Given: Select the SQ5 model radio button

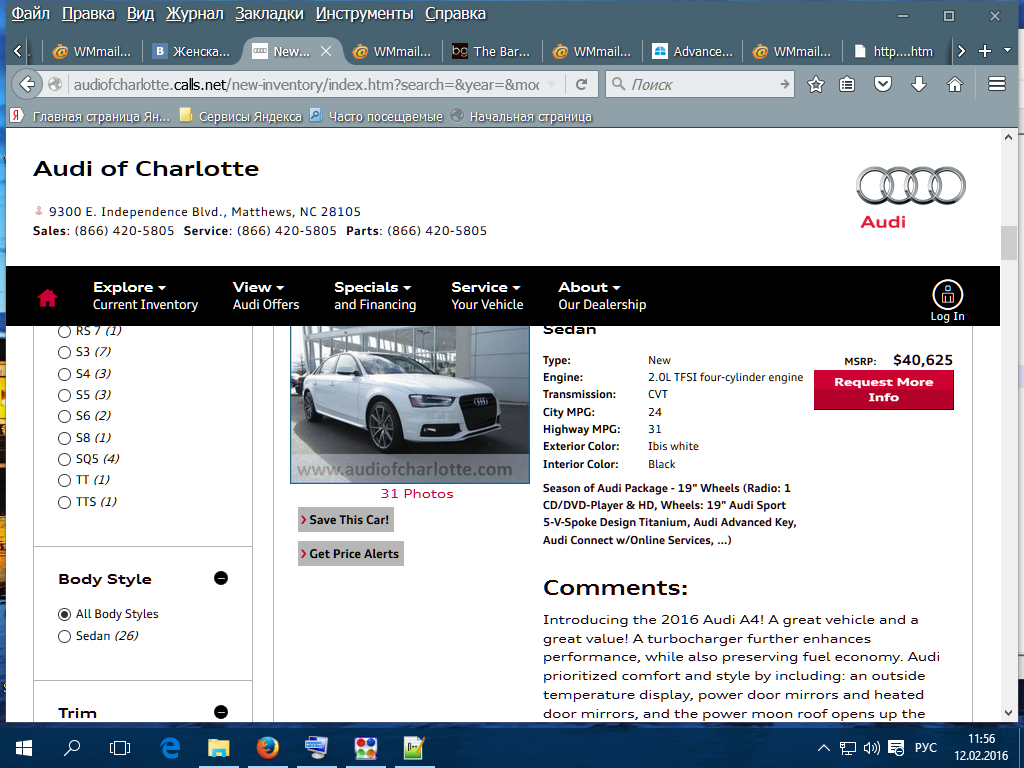Looking at the screenshot, I should tap(64, 459).
